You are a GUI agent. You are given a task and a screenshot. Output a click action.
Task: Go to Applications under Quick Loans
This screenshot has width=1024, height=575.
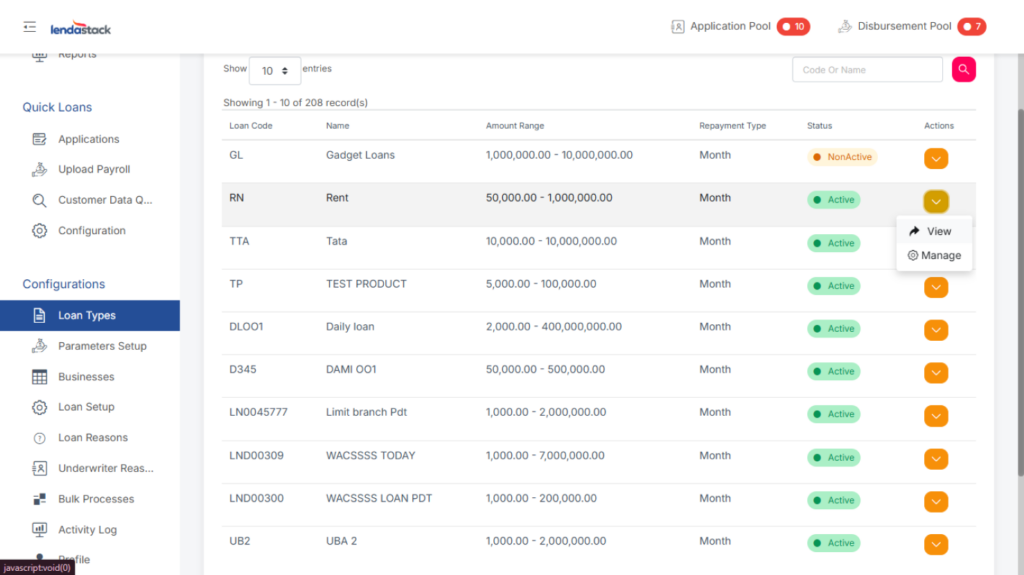point(88,140)
